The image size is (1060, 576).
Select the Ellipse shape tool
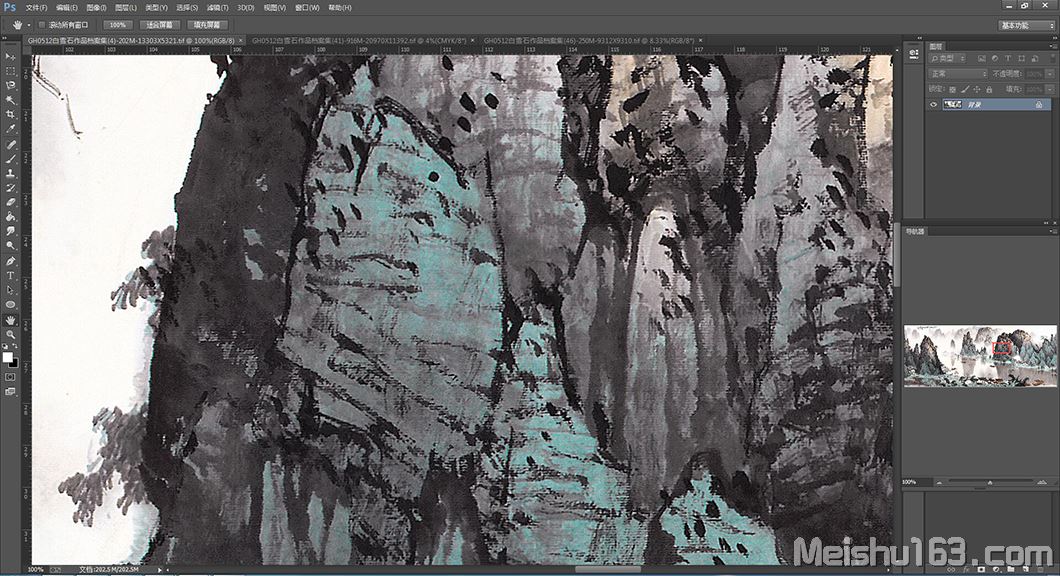point(10,305)
